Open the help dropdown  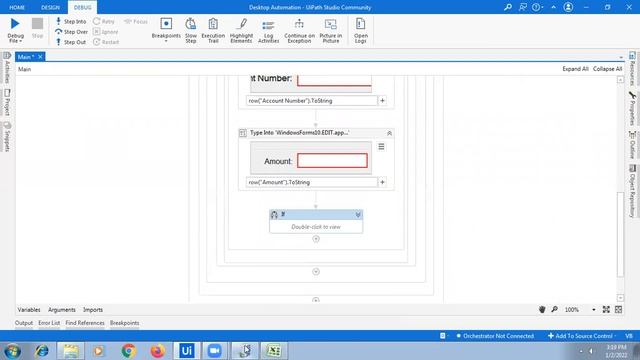[x=537, y=7]
